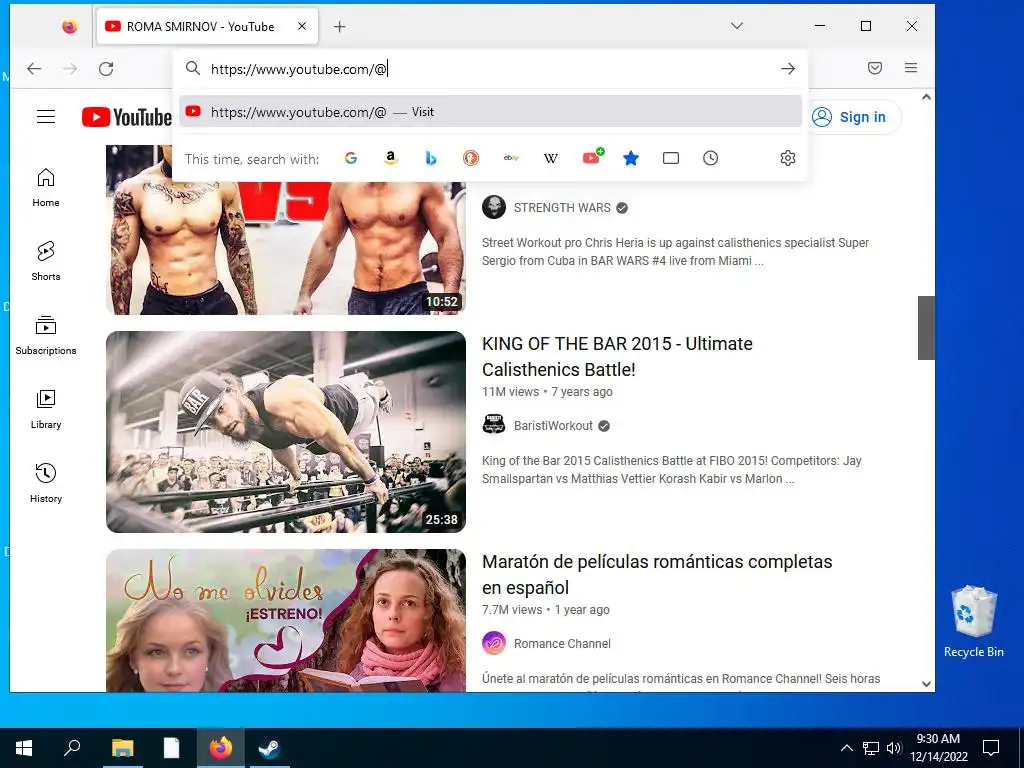1024x768 pixels.
Task: Open a new tab
Action: pos(340,27)
